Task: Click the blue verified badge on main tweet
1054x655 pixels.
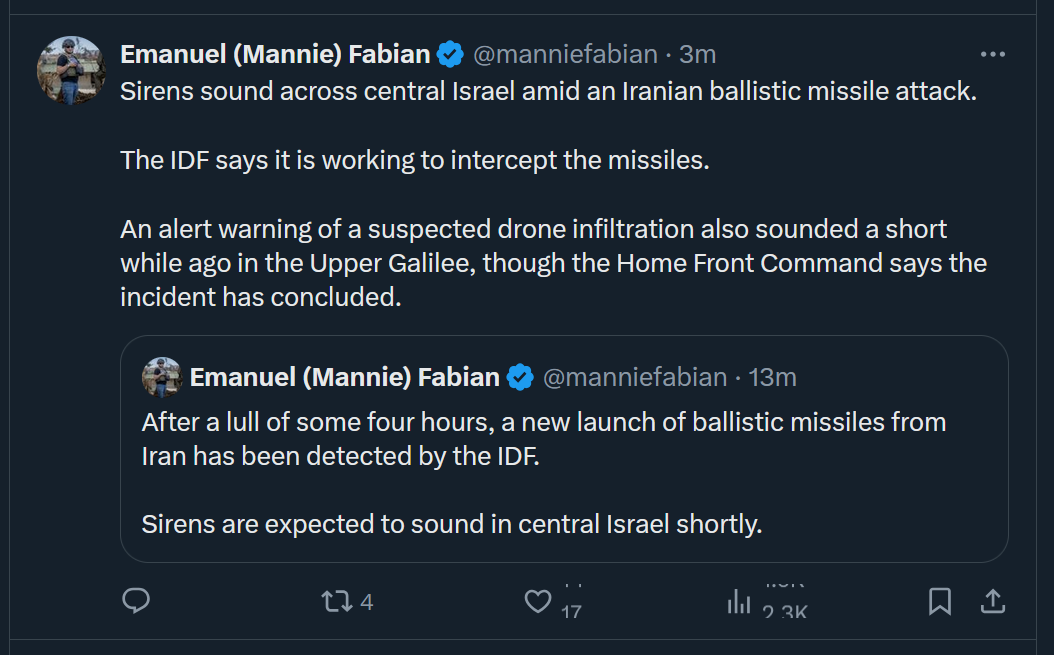Action: coord(451,54)
